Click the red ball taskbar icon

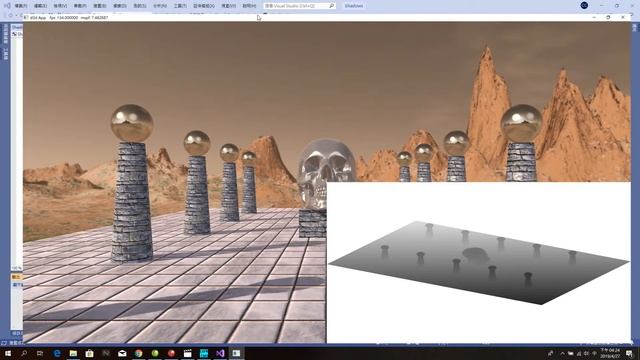point(171,353)
